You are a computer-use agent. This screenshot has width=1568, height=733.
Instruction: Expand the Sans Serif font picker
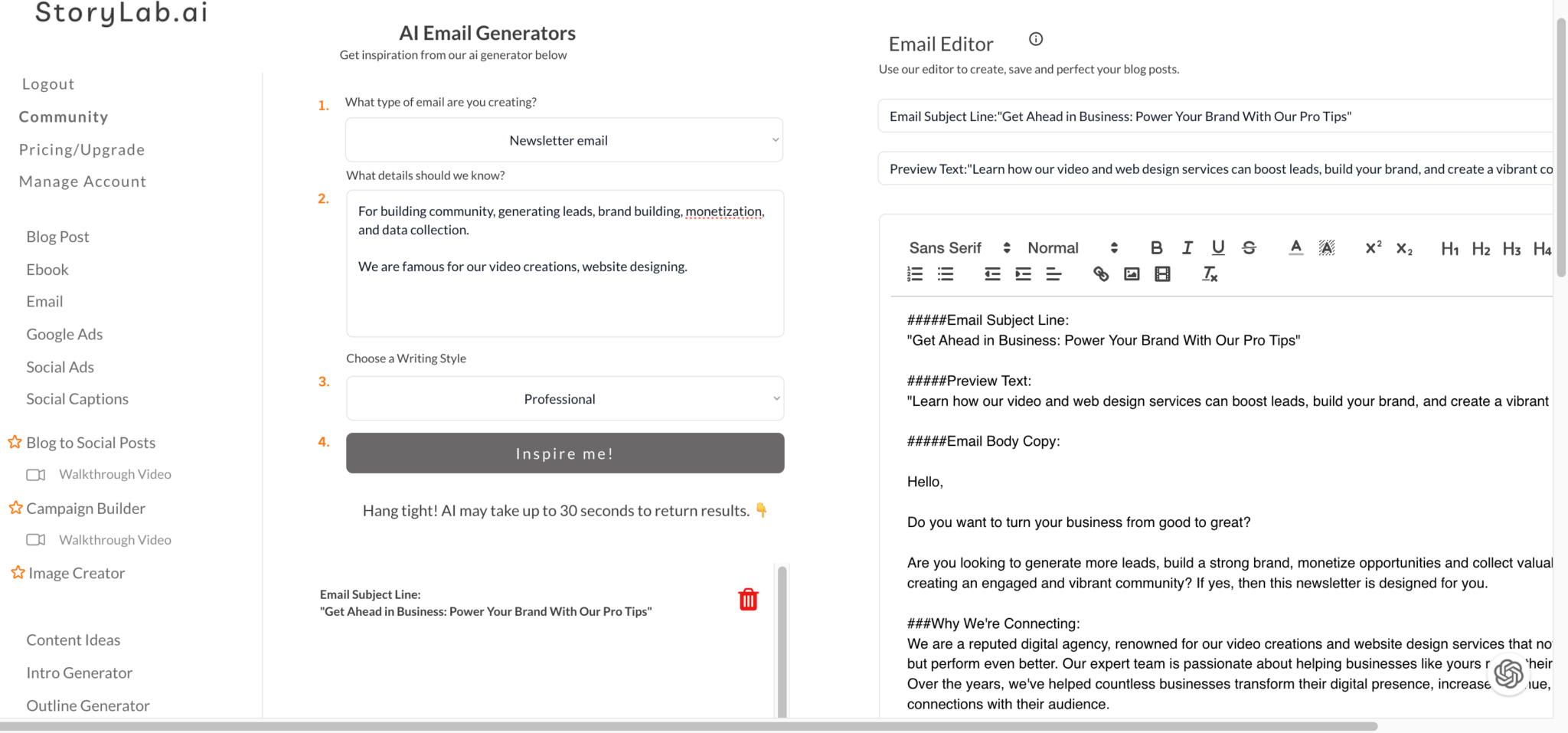coord(959,247)
